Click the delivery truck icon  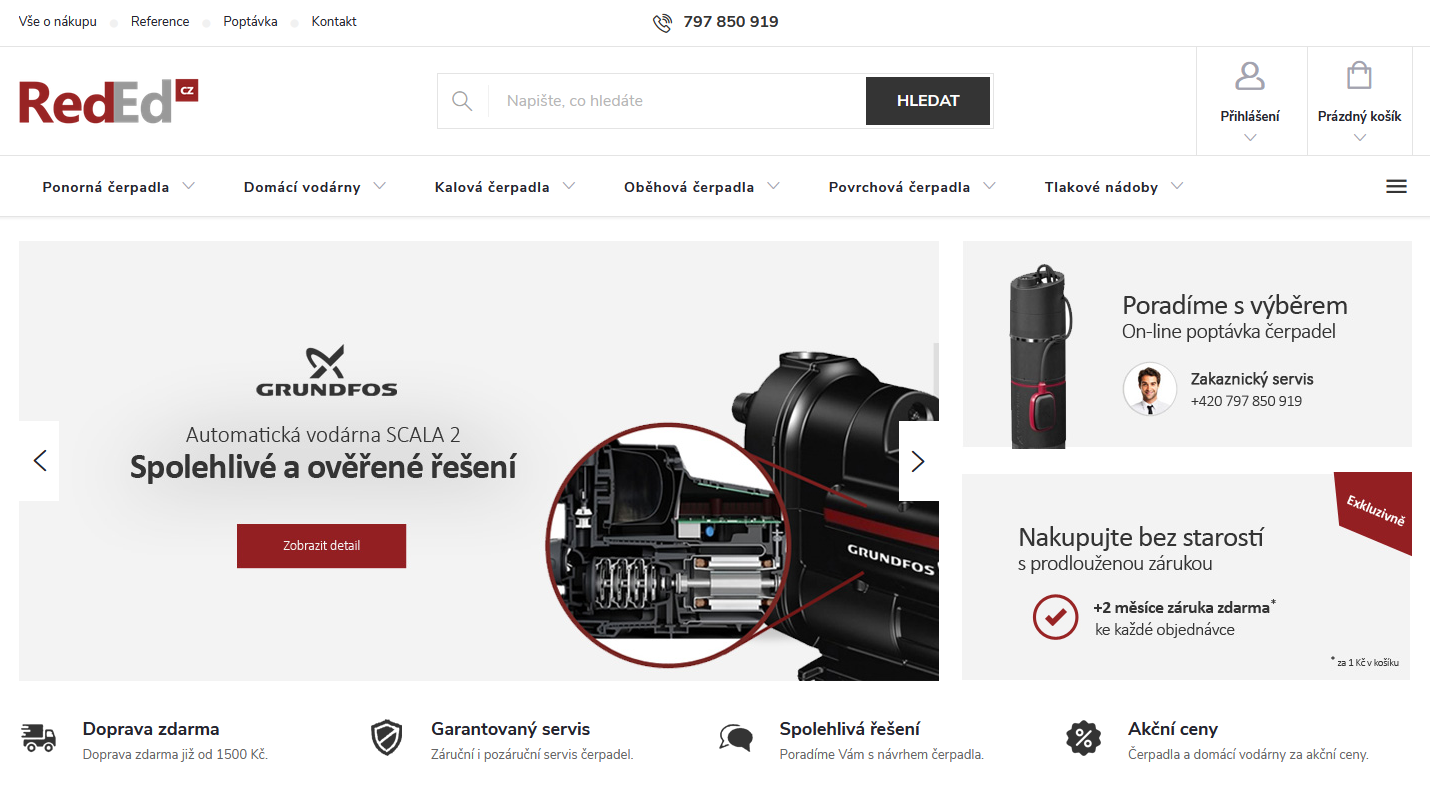click(39, 739)
